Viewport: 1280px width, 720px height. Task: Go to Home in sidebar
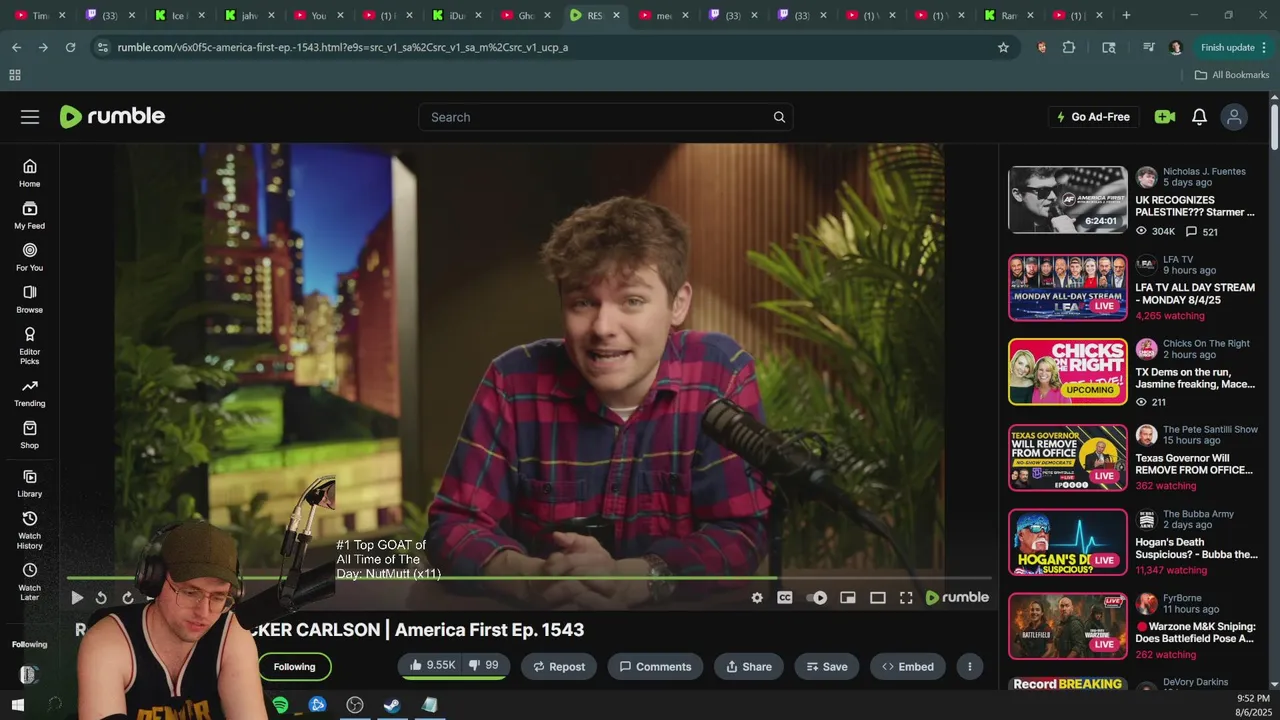(29, 173)
